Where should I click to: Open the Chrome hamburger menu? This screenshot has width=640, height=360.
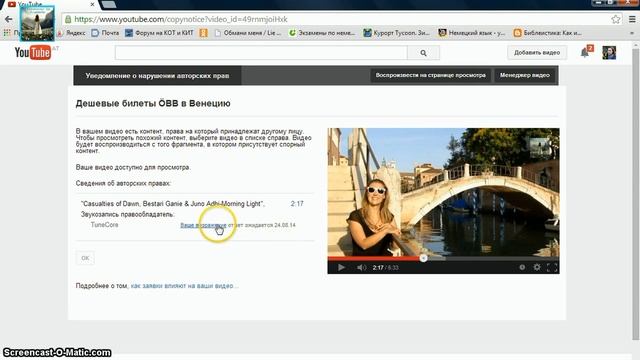(x=632, y=19)
